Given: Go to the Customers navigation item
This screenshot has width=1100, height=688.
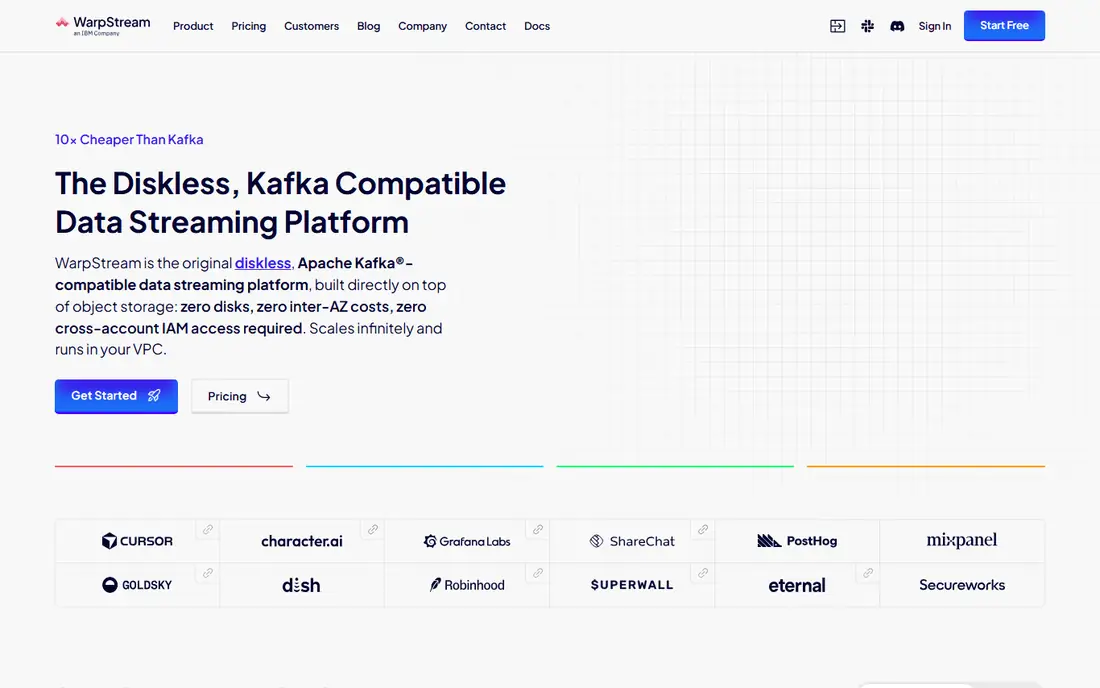Looking at the screenshot, I should [311, 26].
